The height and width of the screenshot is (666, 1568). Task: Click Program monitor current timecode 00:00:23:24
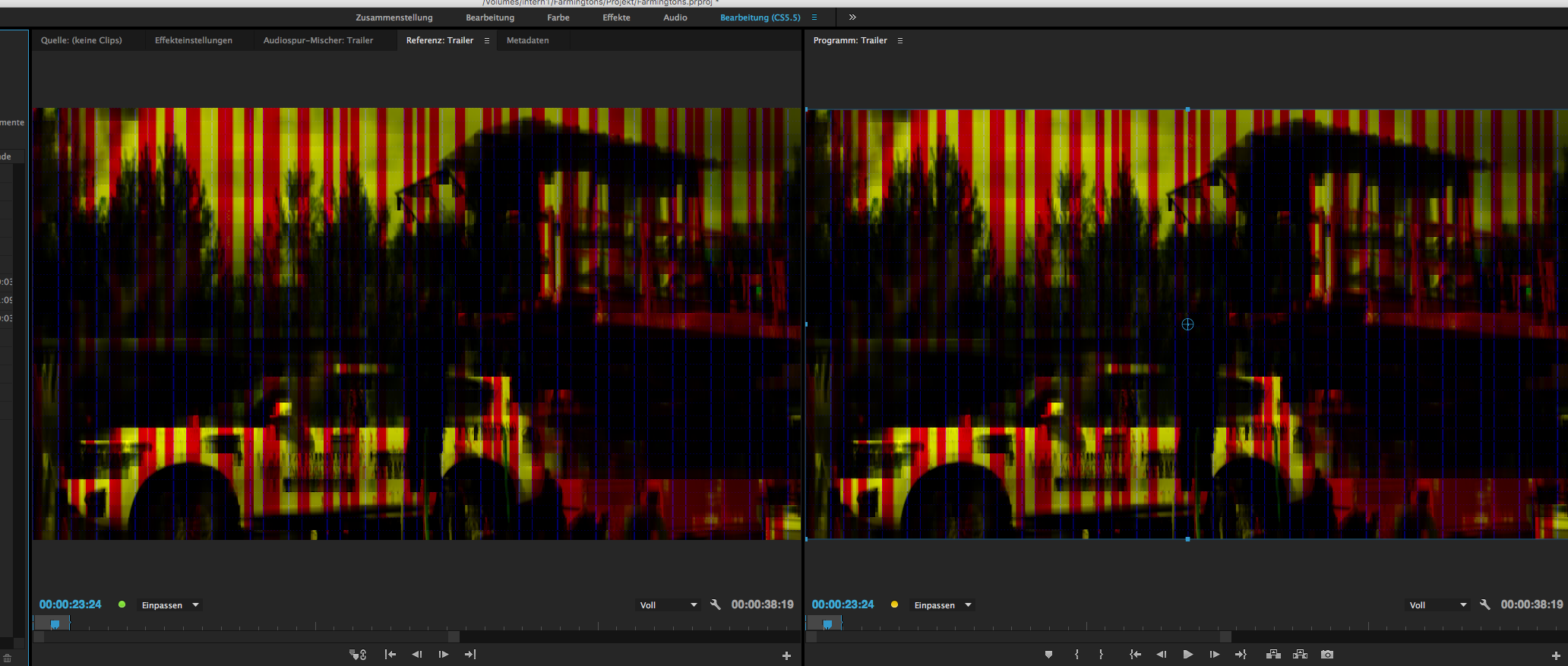click(842, 604)
